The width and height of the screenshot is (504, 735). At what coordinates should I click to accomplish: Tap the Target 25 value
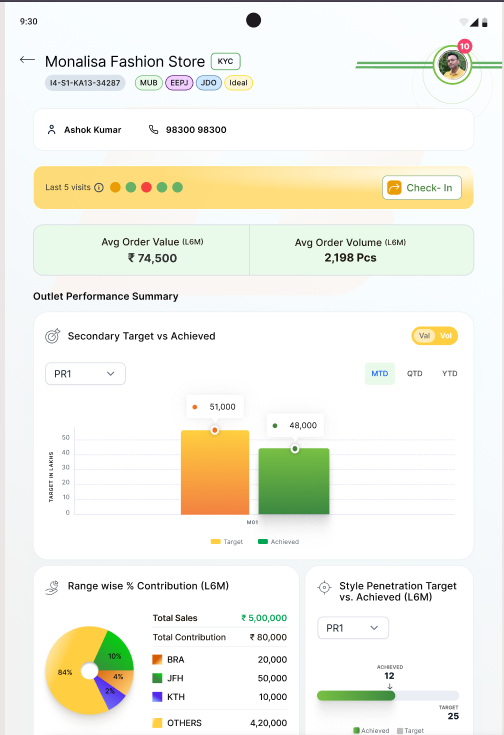coord(453,716)
